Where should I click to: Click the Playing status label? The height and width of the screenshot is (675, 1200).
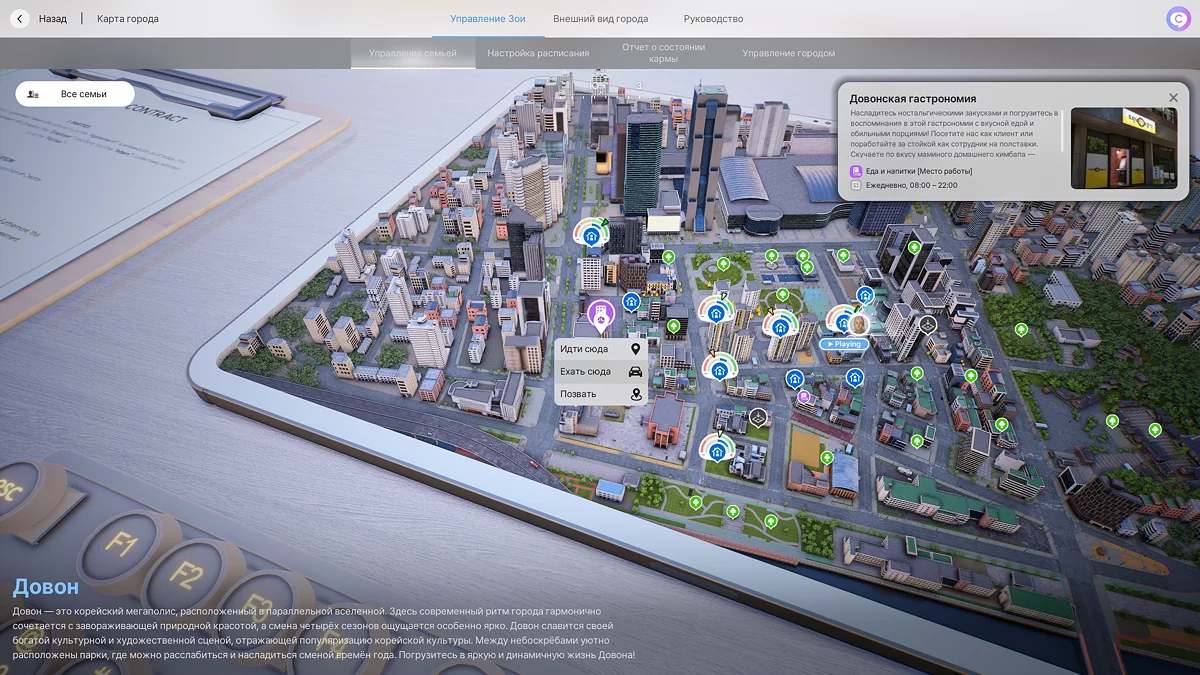(x=843, y=344)
